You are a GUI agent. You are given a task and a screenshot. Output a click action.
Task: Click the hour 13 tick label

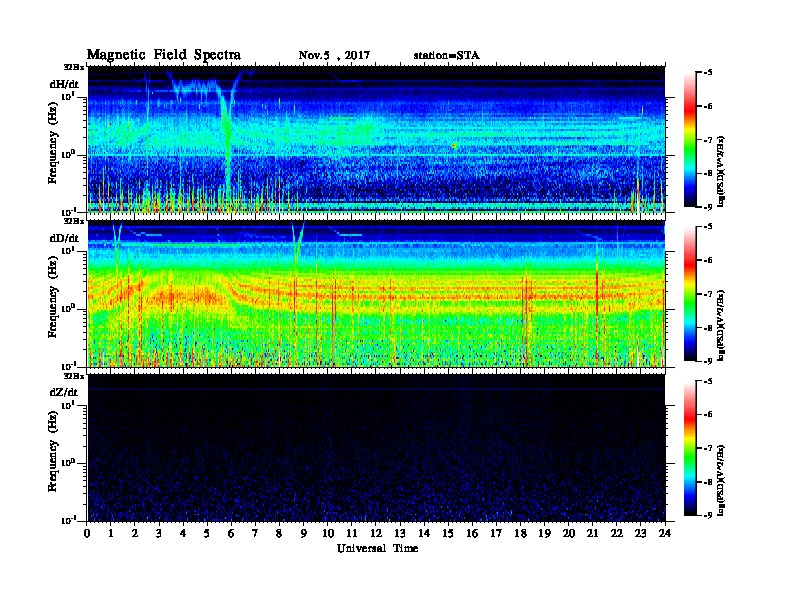(x=400, y=534)
